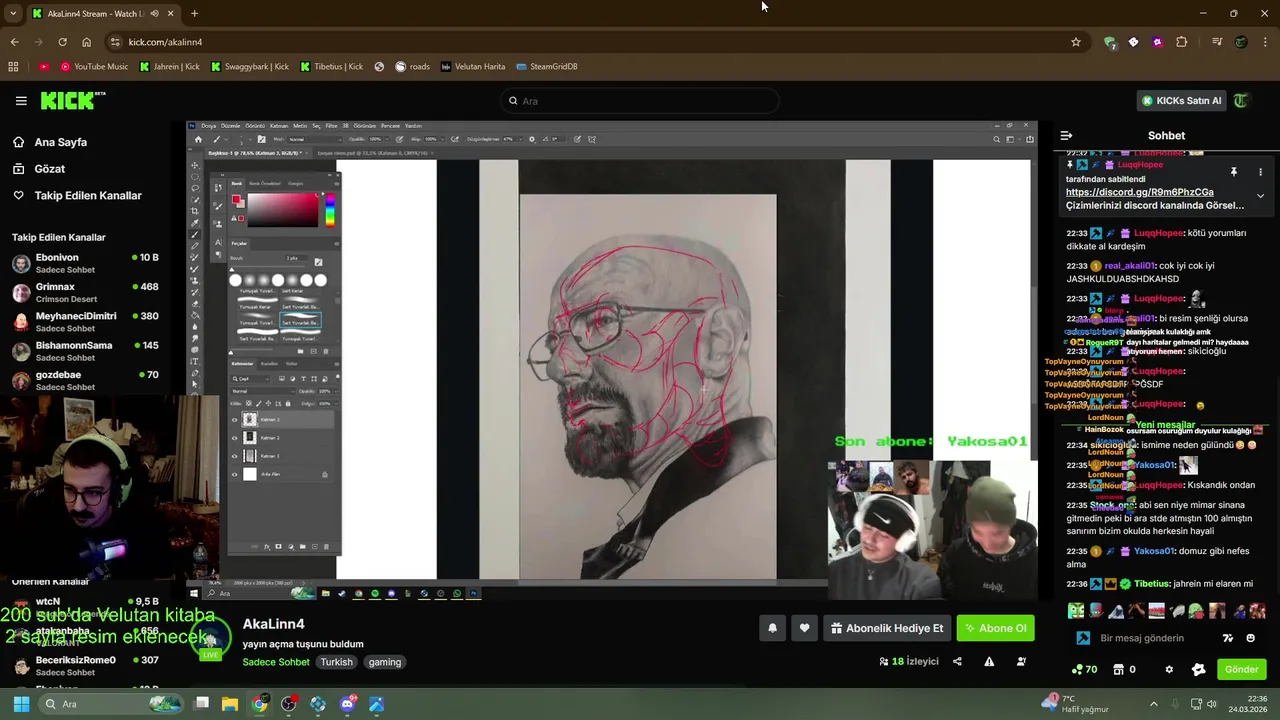Image resolution: width=1280 pixels, height=720 pixels.
Task: Hide the selected top Katman layer visibility eye
Action: pos(235,420)
